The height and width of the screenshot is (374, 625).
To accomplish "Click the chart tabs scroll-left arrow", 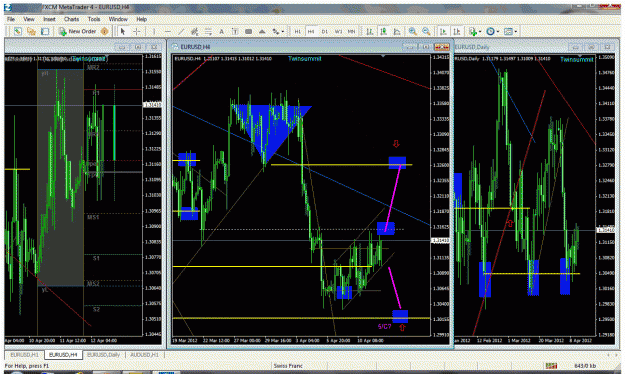I will click(609, 354).
